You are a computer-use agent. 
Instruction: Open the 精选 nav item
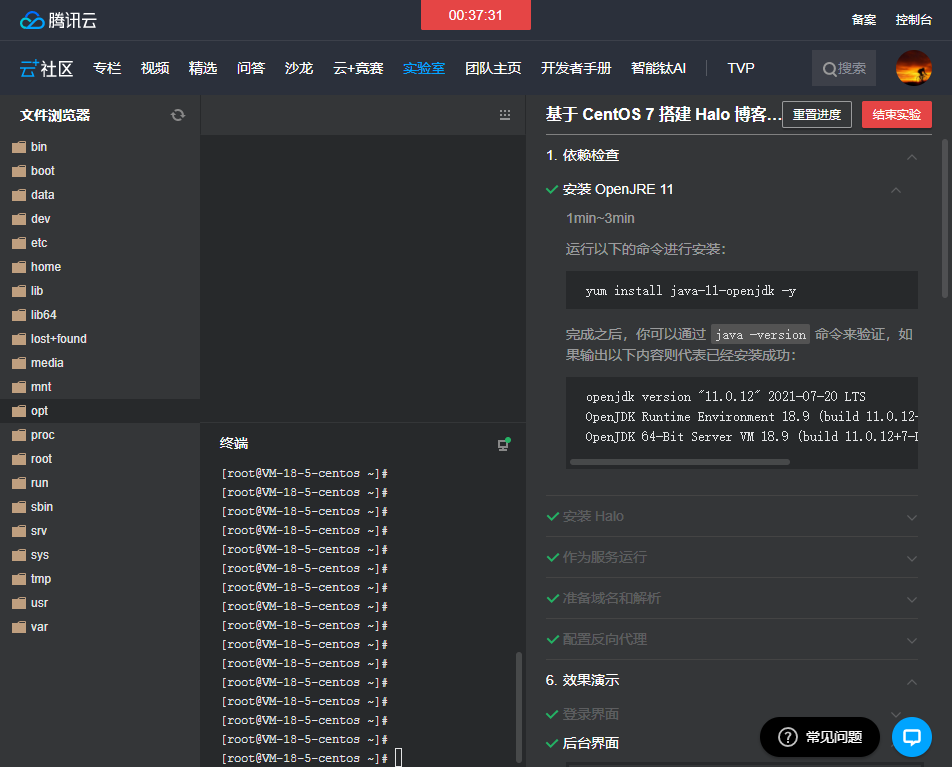tap(203, 68)
